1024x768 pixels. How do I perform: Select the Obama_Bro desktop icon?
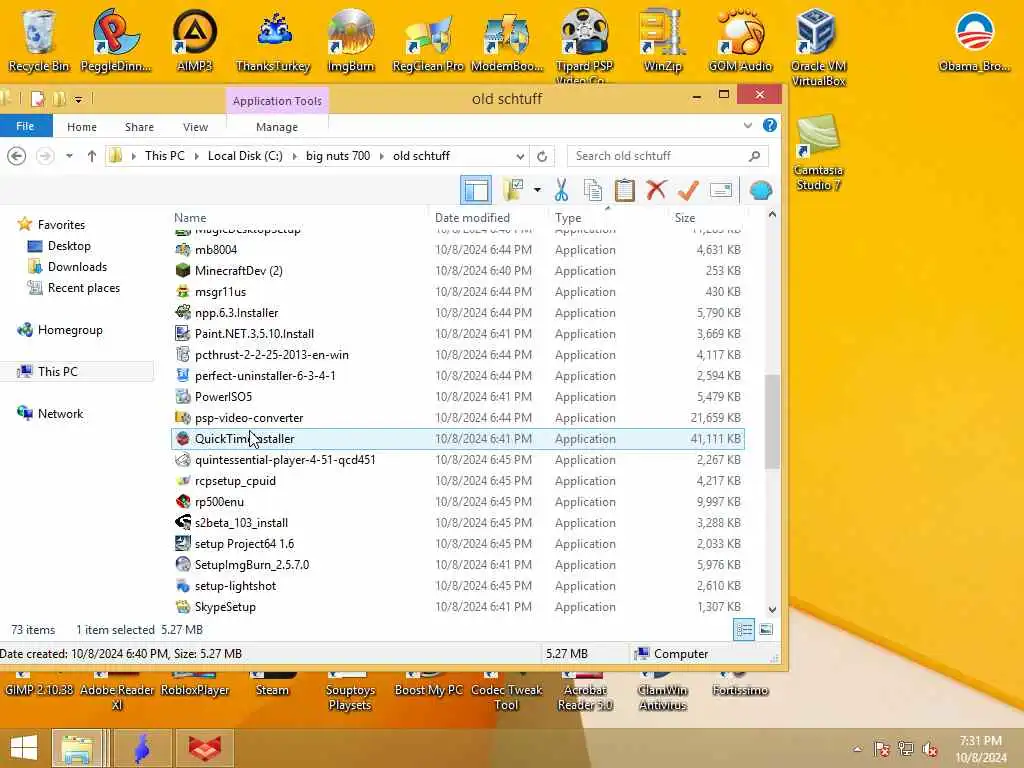(974, 40)
